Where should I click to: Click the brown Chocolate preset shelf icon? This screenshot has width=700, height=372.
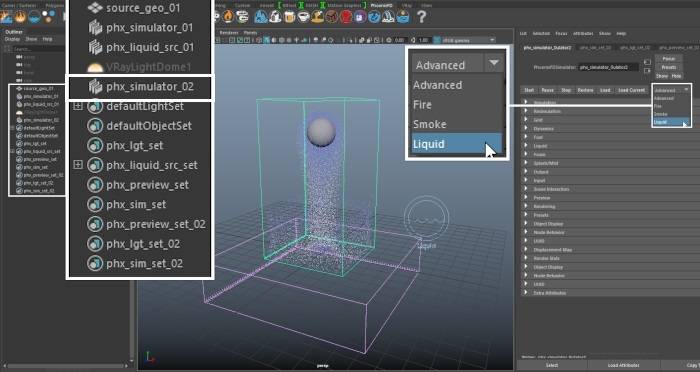(332, 17)
